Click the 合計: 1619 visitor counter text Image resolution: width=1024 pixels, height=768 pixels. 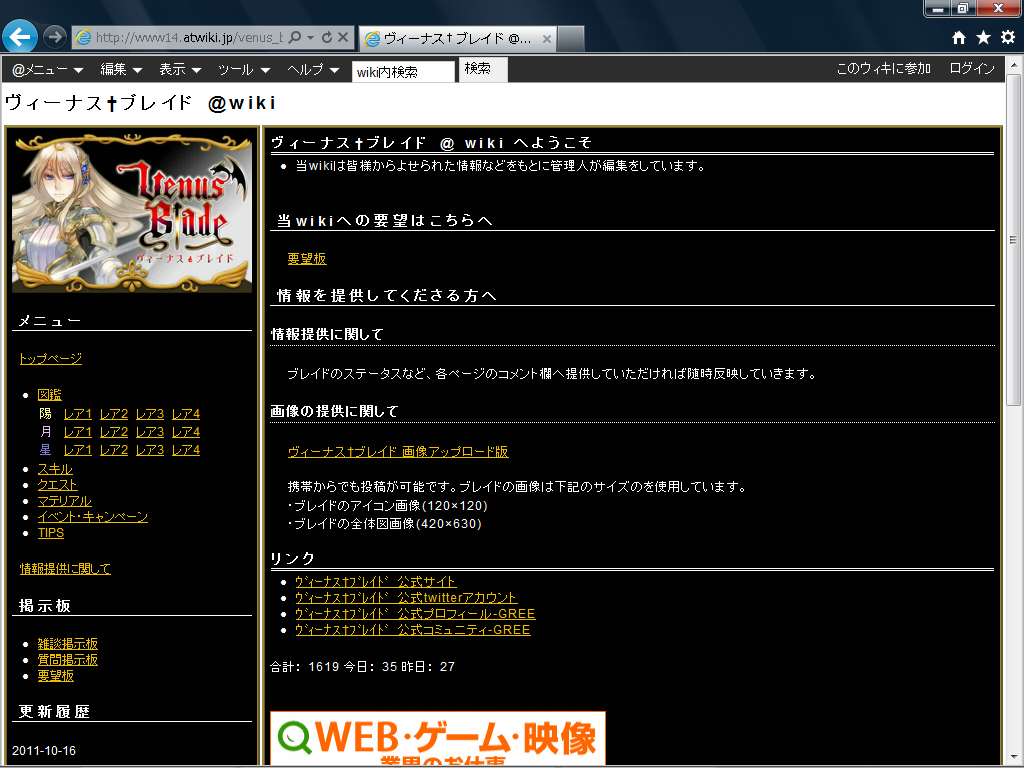pos(304,667)
